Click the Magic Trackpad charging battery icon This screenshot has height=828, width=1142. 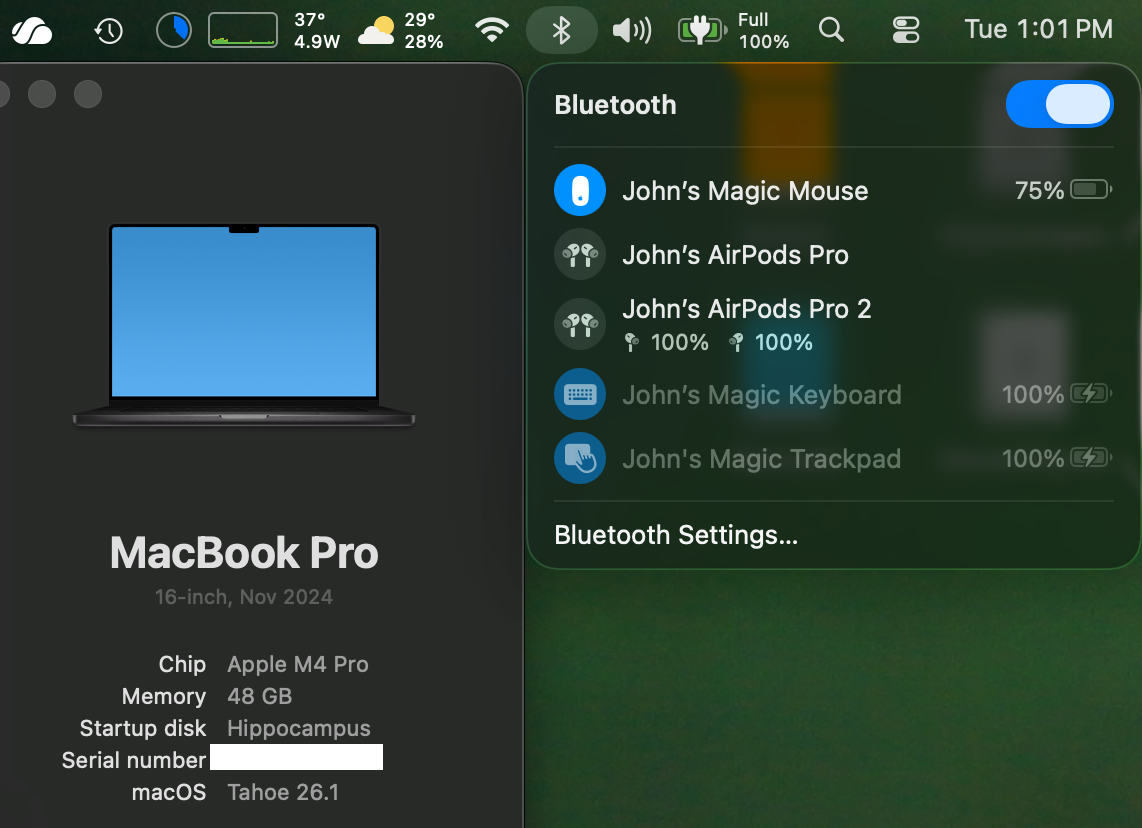(x=1091, y=458)
